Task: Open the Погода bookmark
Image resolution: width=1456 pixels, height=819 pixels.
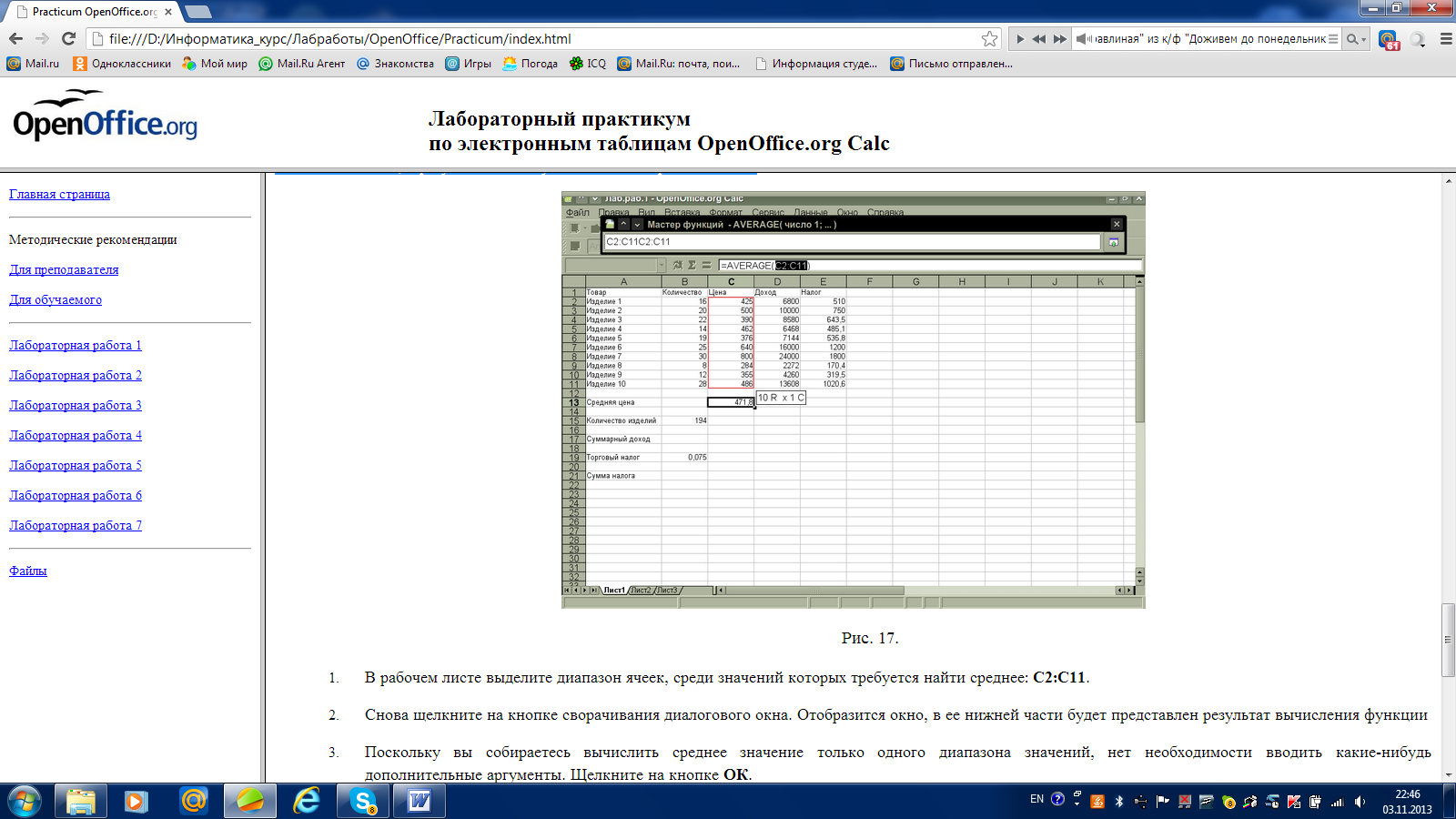Action: pyautogui.click(x=530, y=64)
